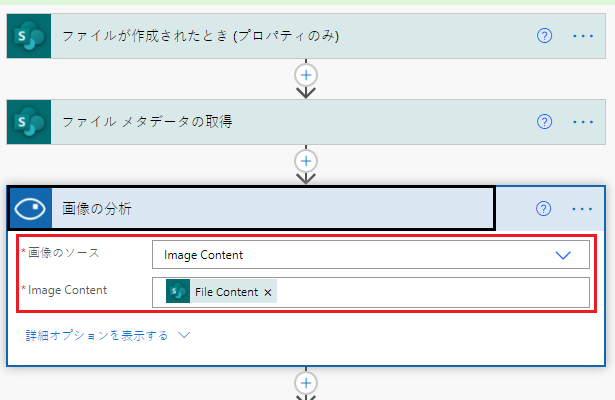Click chevron beside 詳細オプションを表示する
Image resolution: width=615 pixels, height=400 pixels.
pyautogui.click(x=184, y=335)
